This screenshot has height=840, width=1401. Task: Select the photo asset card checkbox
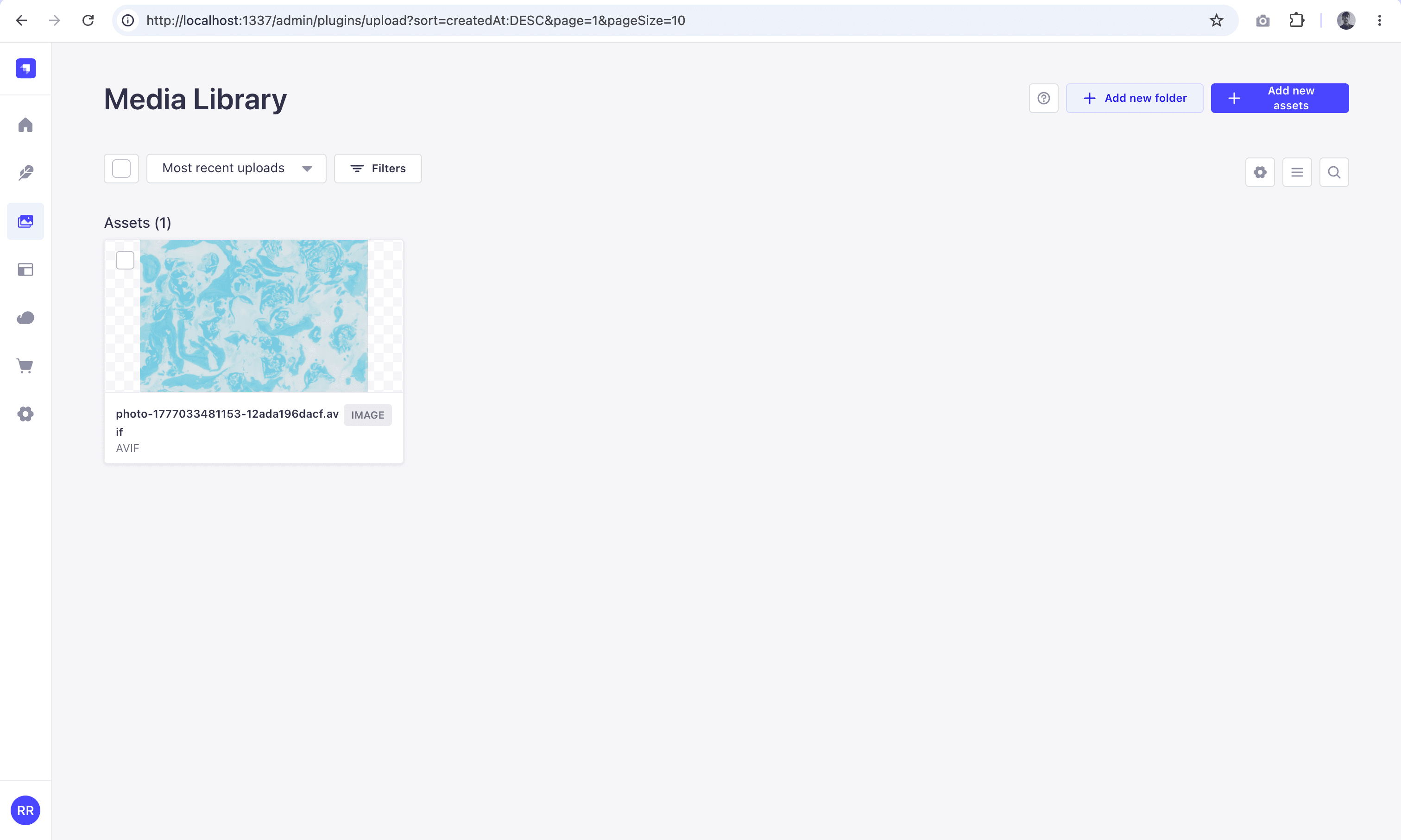click(x=125, y=260)
